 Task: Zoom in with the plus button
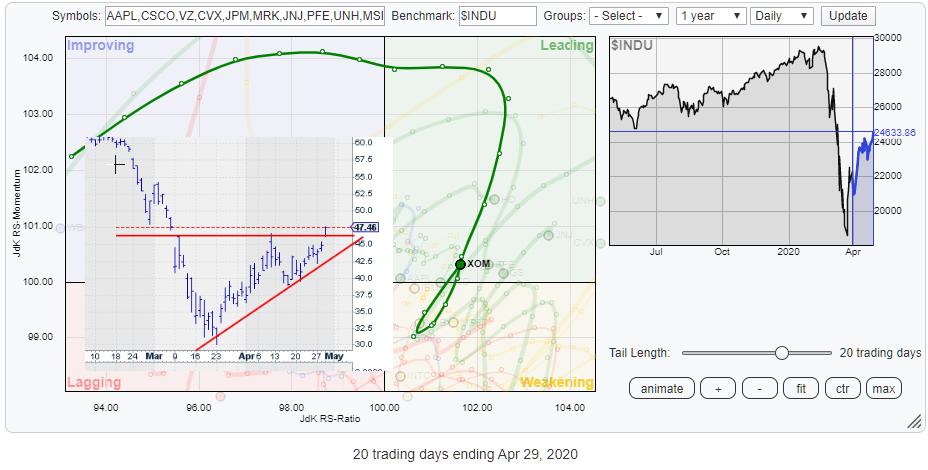pos(718,388)
